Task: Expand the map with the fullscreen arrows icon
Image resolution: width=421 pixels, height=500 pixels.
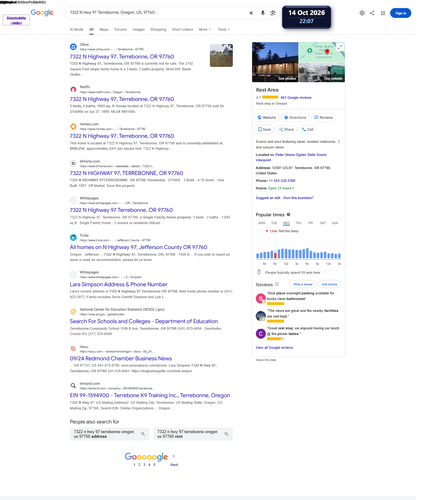Action: (340, 47)
